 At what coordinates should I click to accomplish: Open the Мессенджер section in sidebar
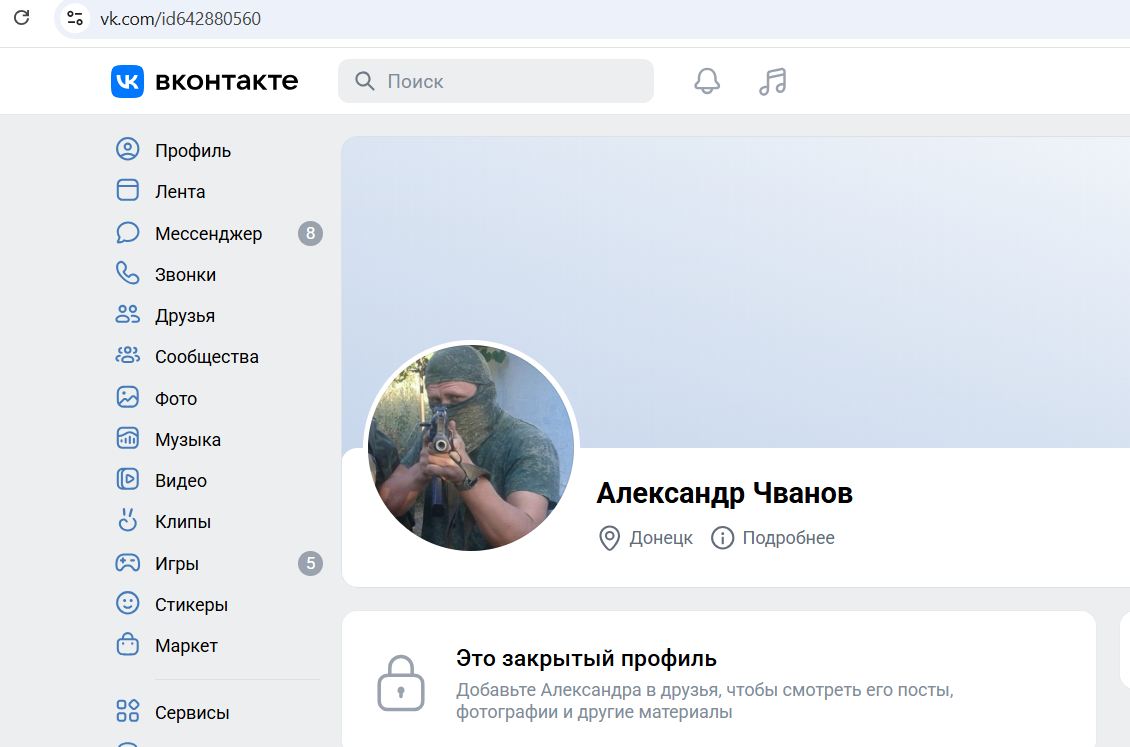207,233
